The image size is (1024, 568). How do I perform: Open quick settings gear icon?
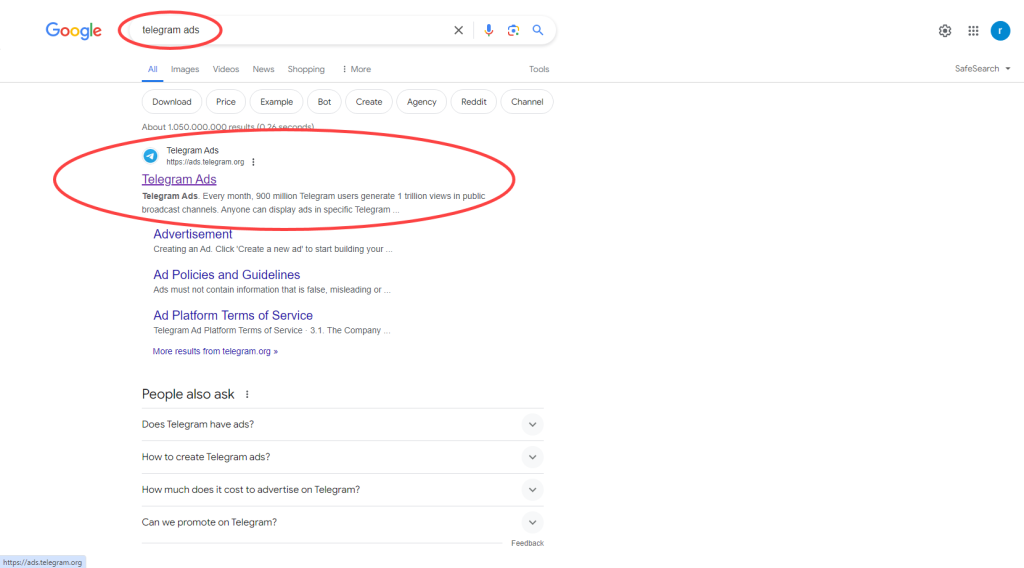click(945, 31)
